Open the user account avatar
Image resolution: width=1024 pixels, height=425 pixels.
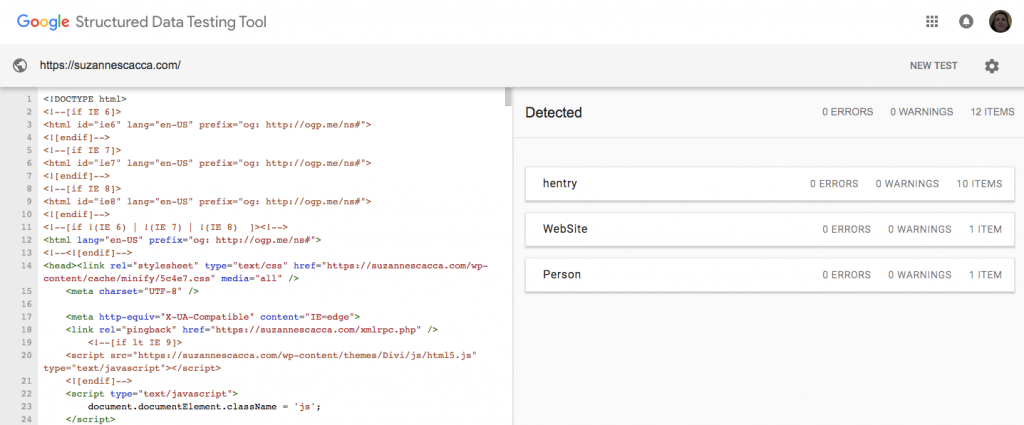click(1000, 22)
